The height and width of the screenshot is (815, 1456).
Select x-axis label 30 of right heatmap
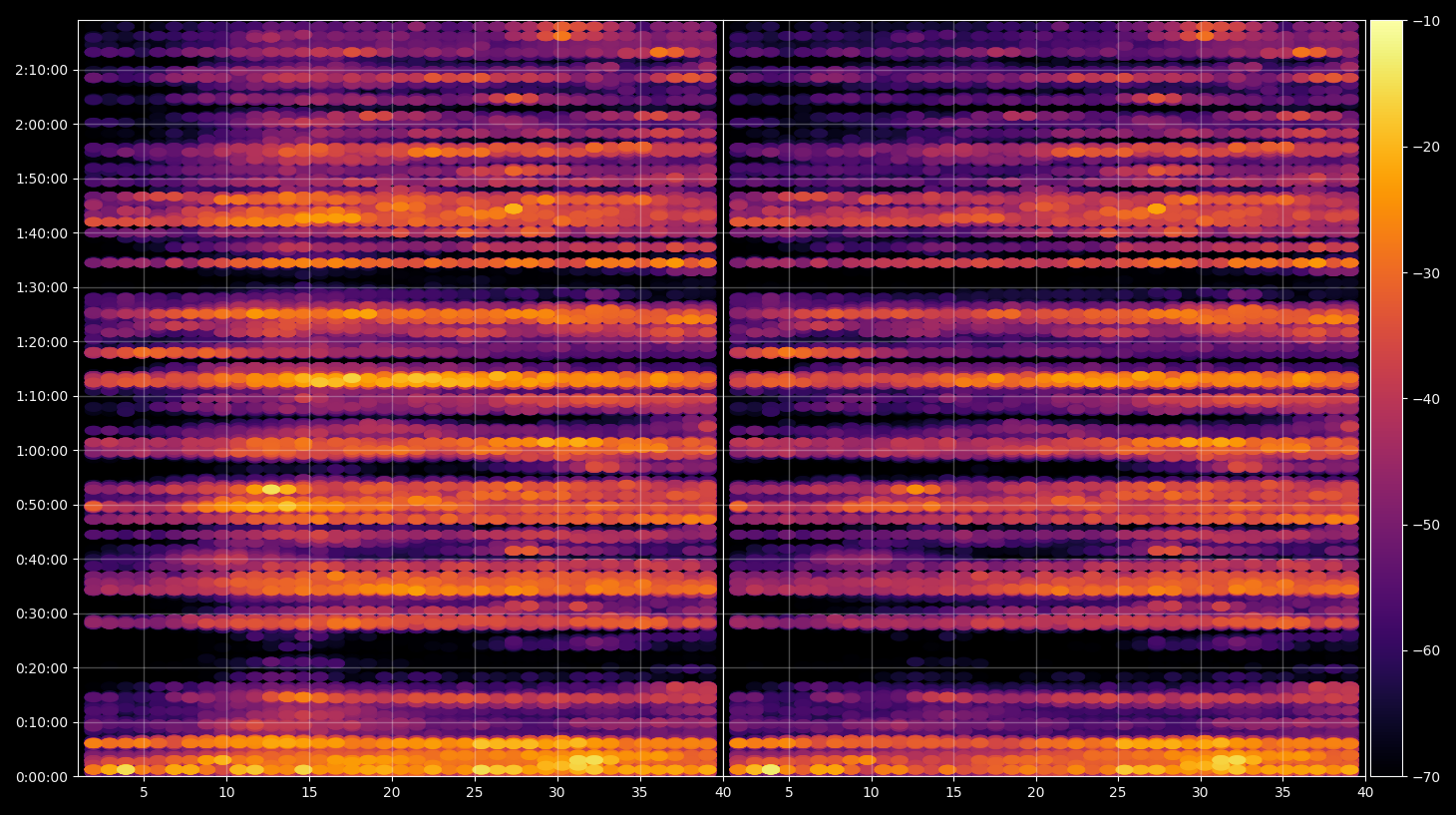[x=1201, y=793]
